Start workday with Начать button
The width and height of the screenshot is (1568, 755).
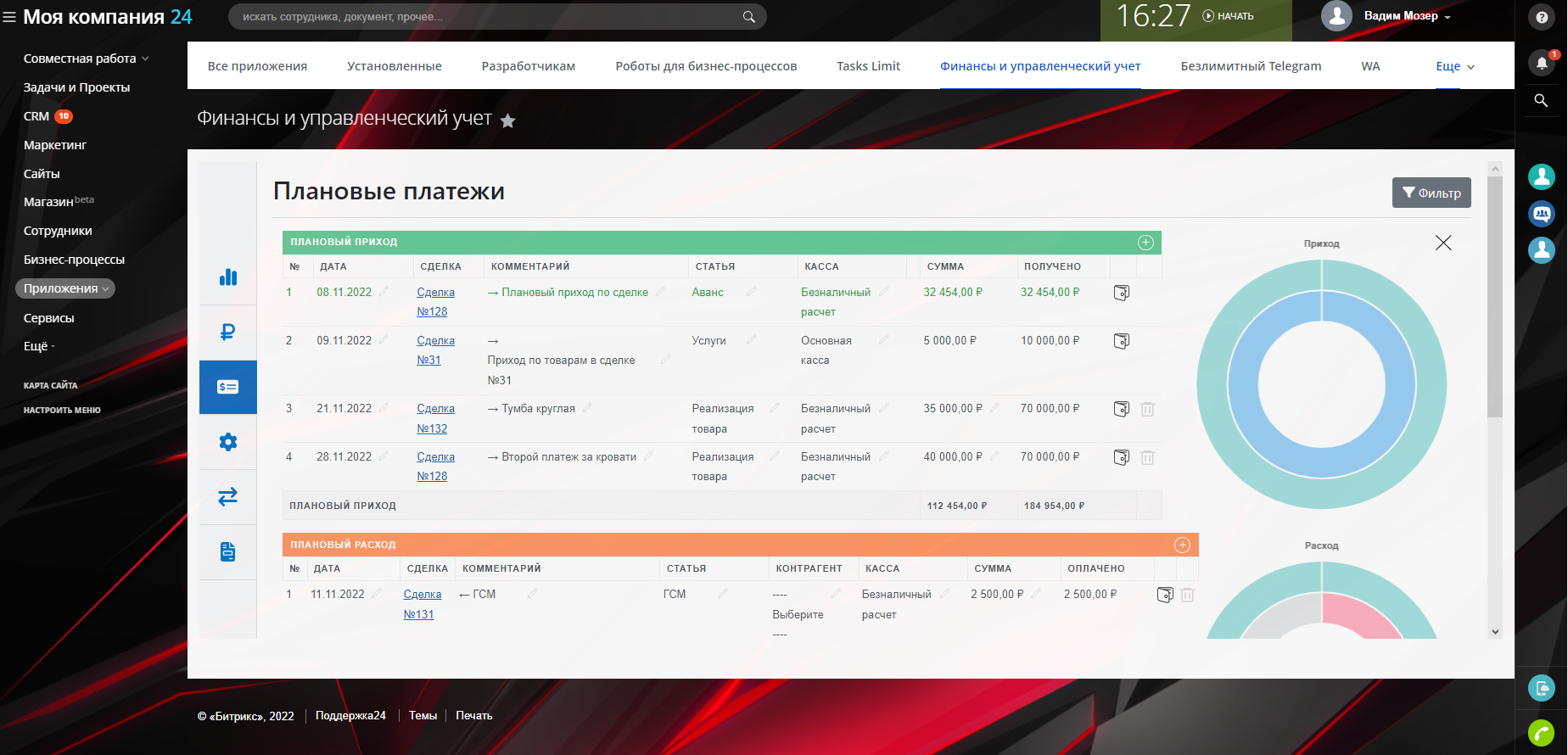[x=1228, y=16]
